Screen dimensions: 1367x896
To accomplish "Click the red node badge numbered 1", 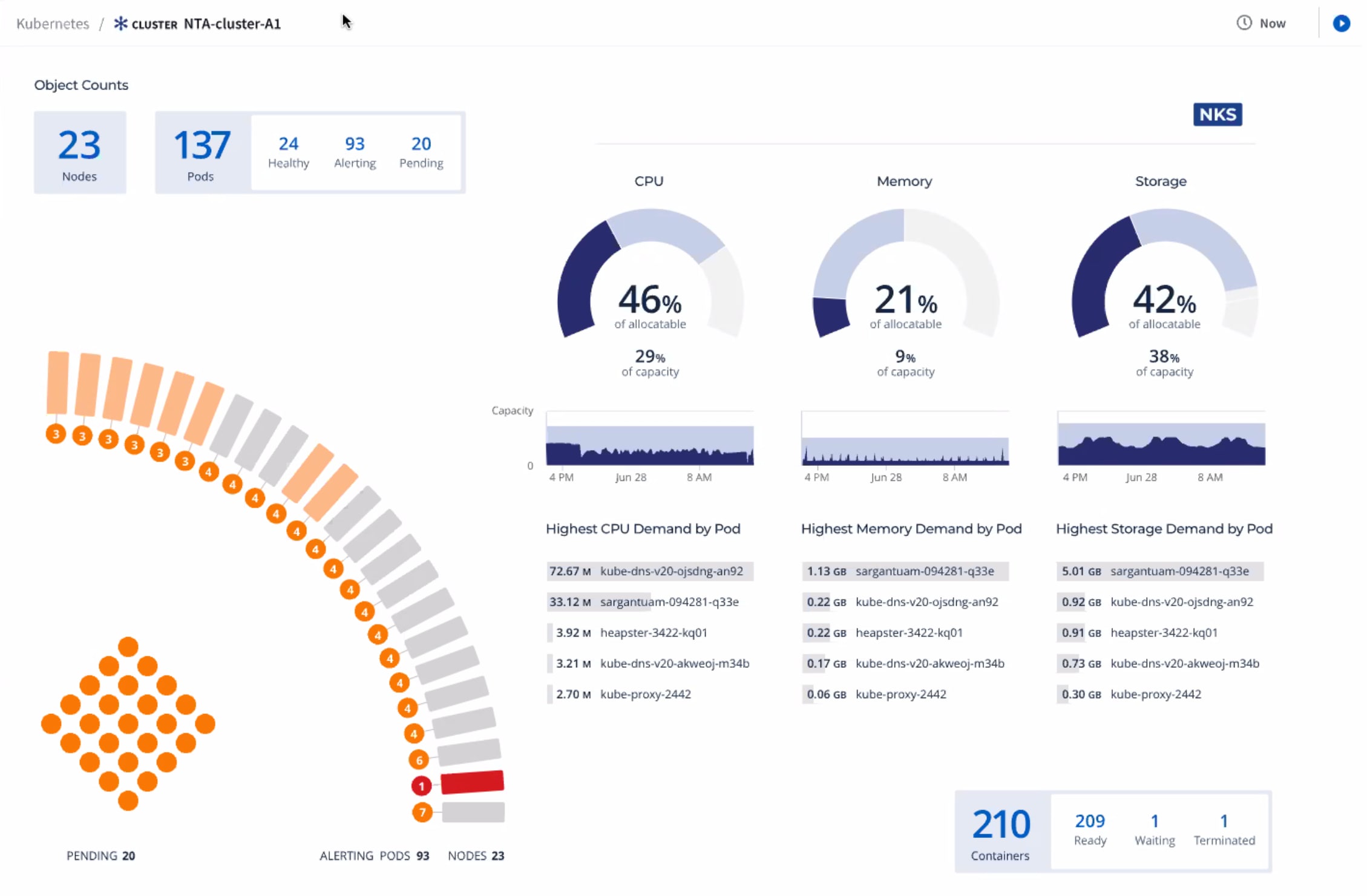I will coord(421,786).
